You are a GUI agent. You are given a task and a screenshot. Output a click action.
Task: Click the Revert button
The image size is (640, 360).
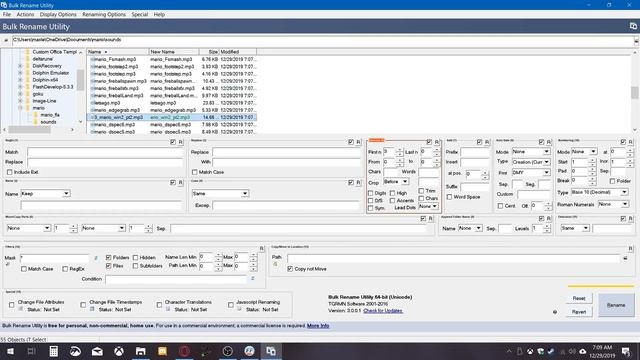(579, 312)
